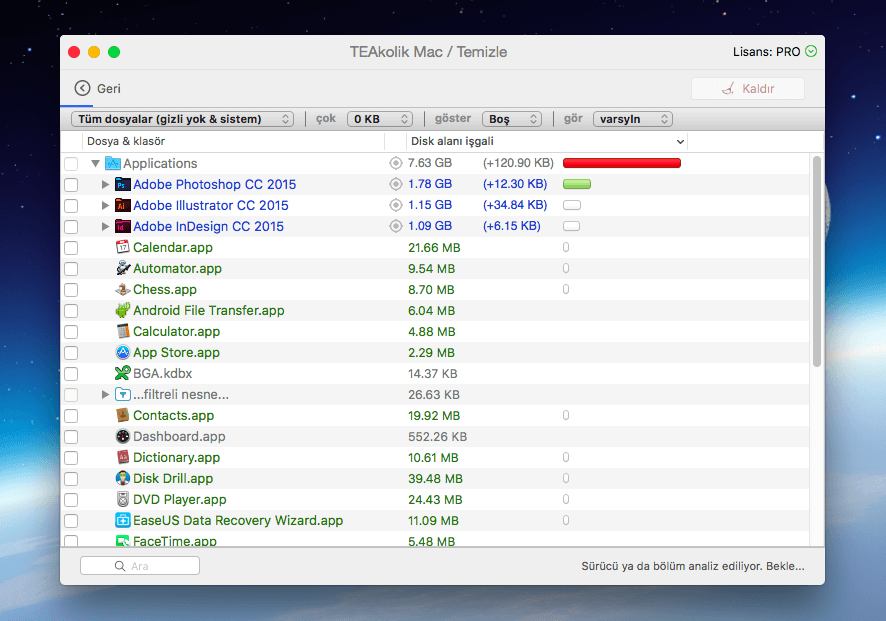Select the Android File Transfer.app name
Viewport: 886px width, 621px height.
point(209,310)
